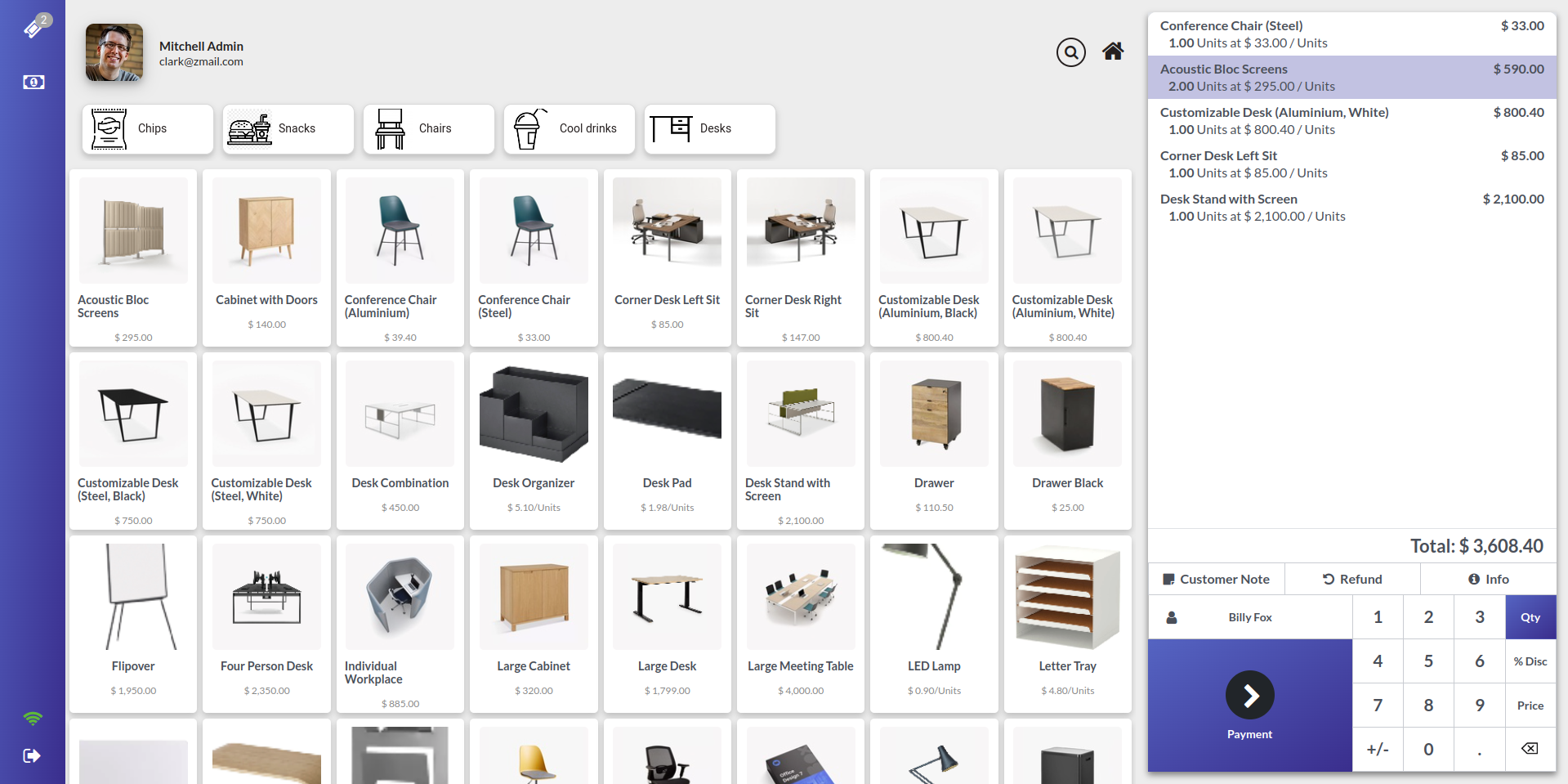
Task: Open cash in/out money icon
Action: 34,82
